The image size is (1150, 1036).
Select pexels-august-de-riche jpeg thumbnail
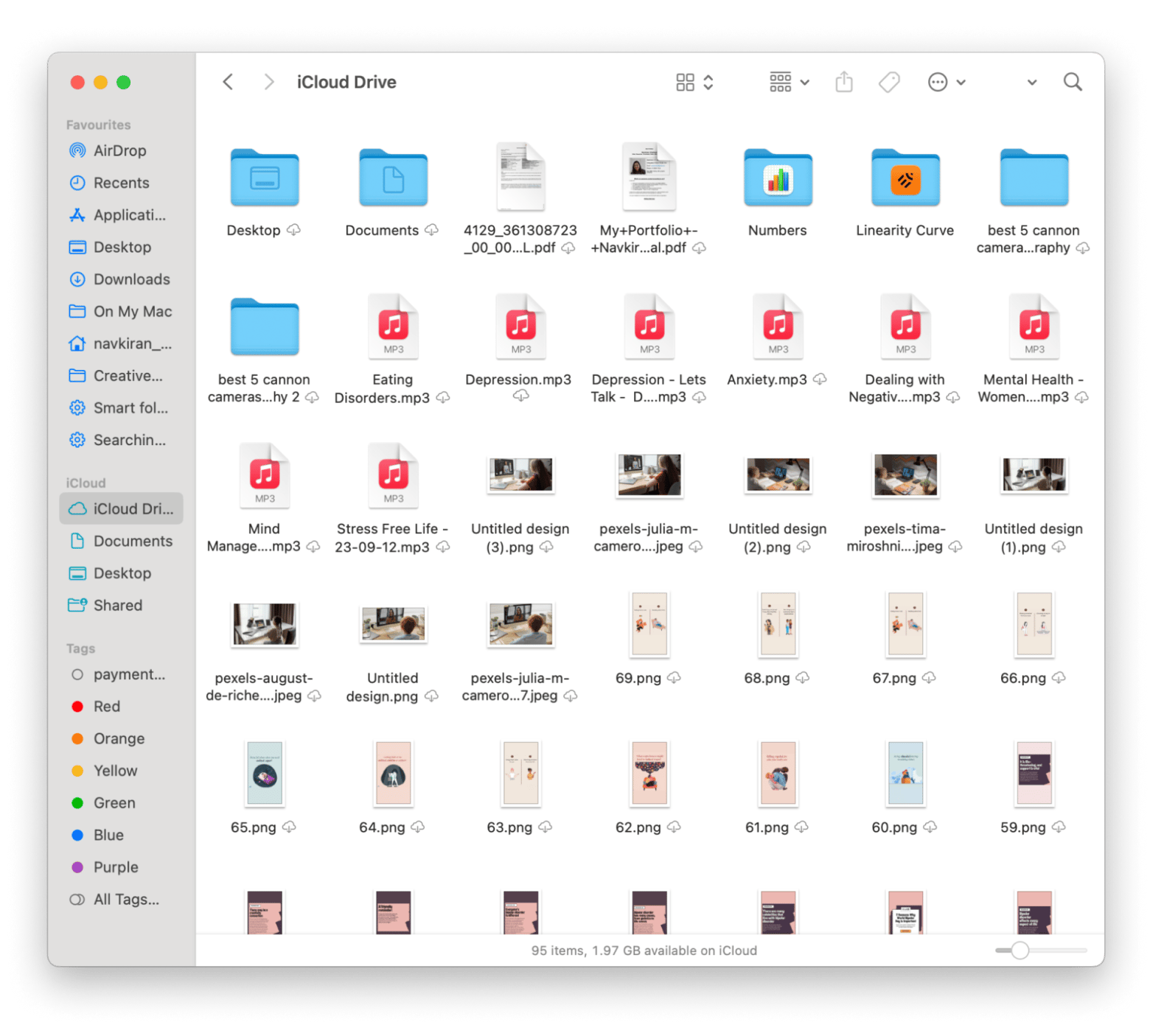point(265,624)
